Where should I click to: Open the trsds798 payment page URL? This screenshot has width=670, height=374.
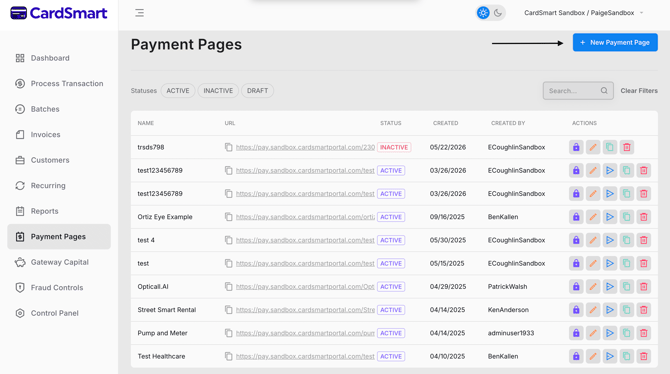[305, 147]
